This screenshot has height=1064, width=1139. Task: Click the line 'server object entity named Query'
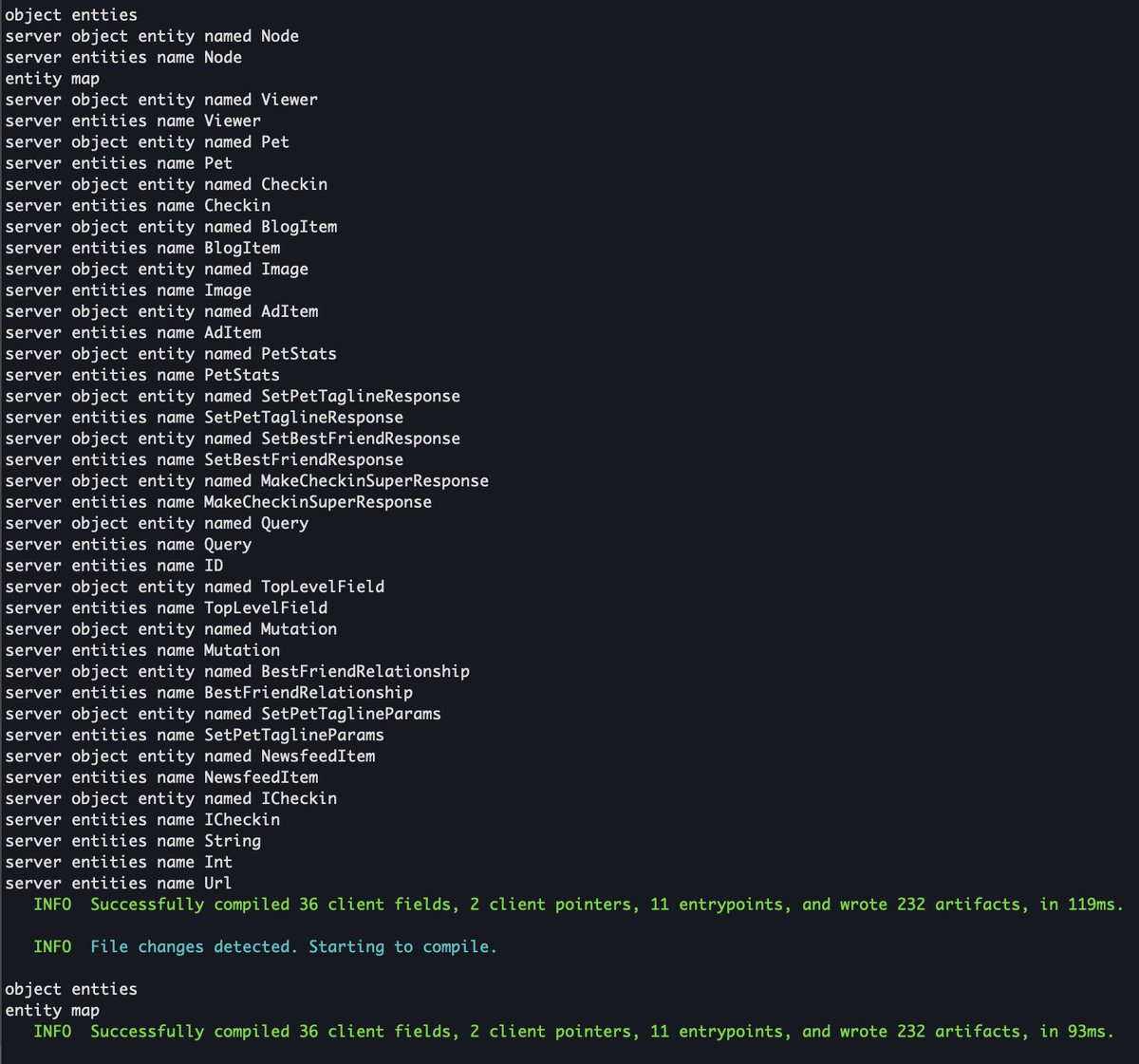tap(157, 523)
